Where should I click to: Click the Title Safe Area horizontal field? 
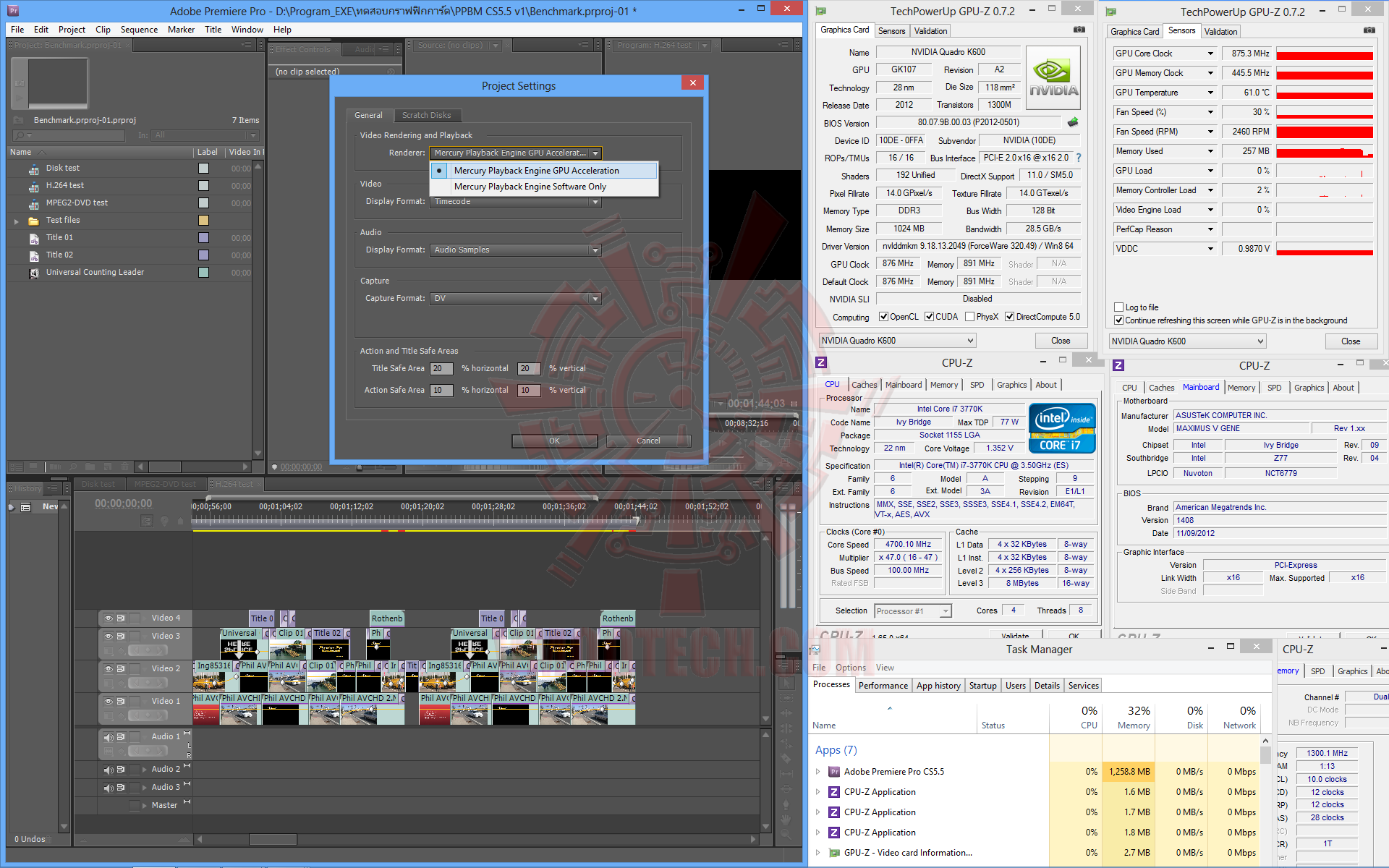click(x=441, y=369)
